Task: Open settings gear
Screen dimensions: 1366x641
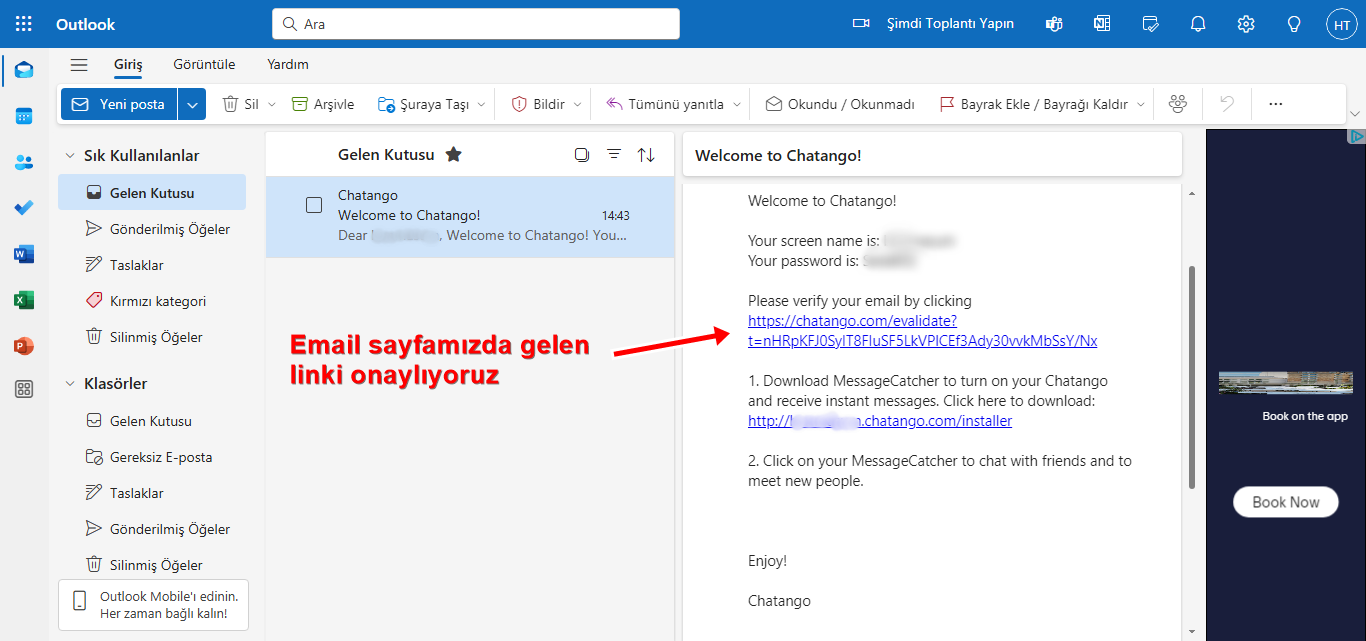Action: coord(1246,24)
